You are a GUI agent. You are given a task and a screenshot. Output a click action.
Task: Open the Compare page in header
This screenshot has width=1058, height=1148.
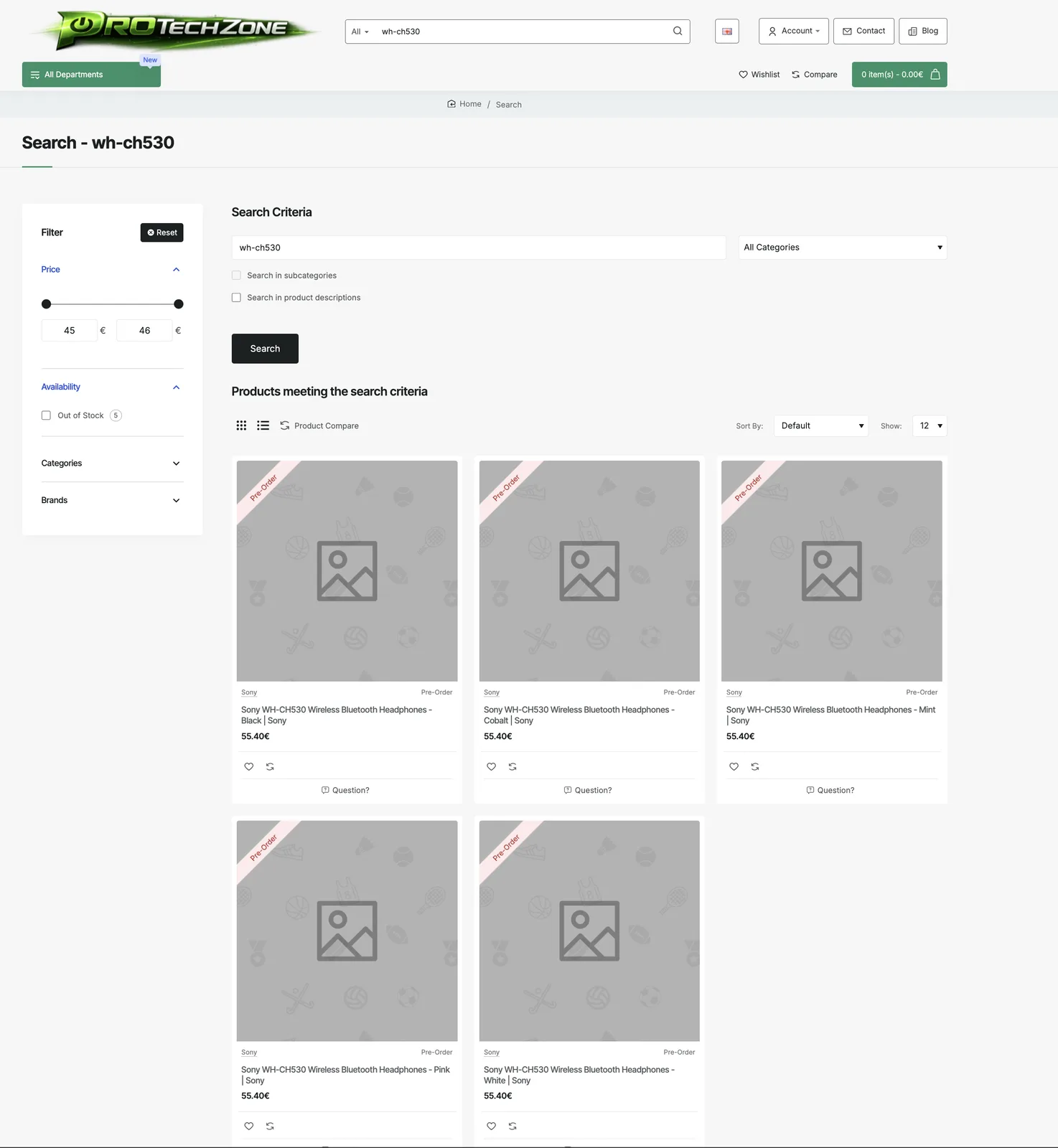(814, 75)
